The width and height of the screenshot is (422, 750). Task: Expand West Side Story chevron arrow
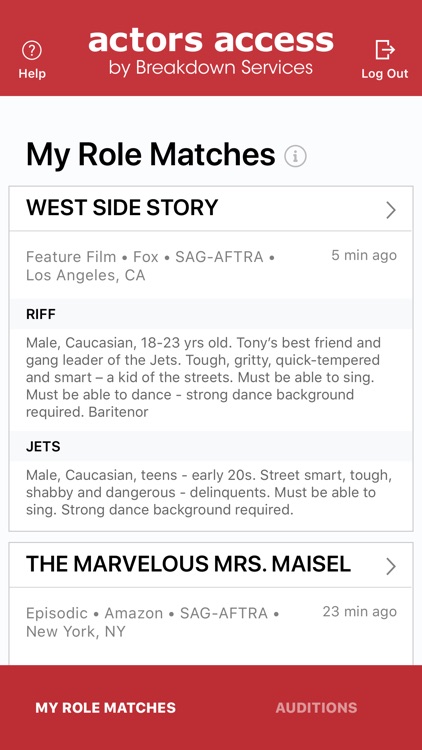[391, 210]
